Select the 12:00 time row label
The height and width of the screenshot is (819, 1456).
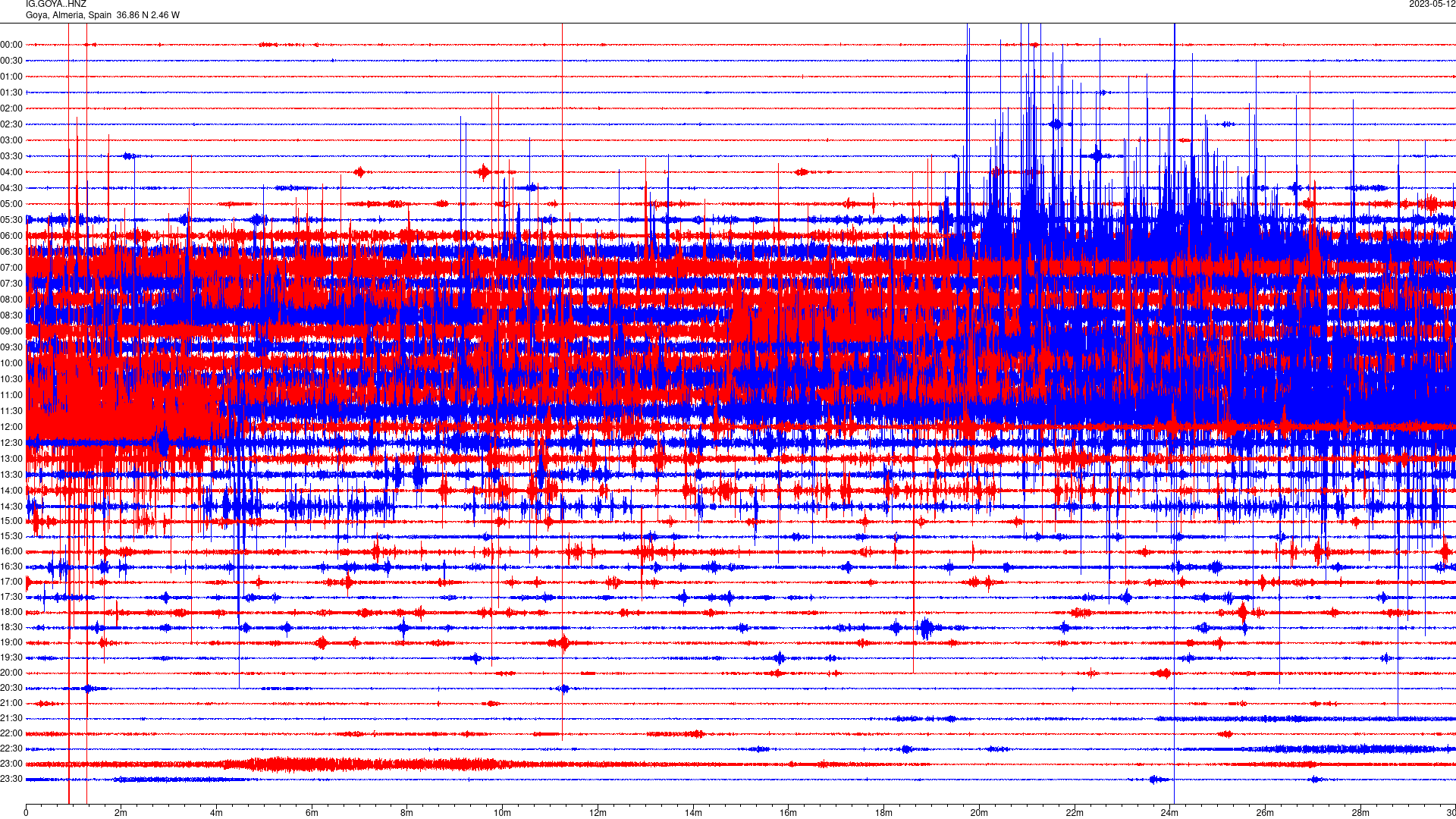pyautogui.click(x=11, y=427)
